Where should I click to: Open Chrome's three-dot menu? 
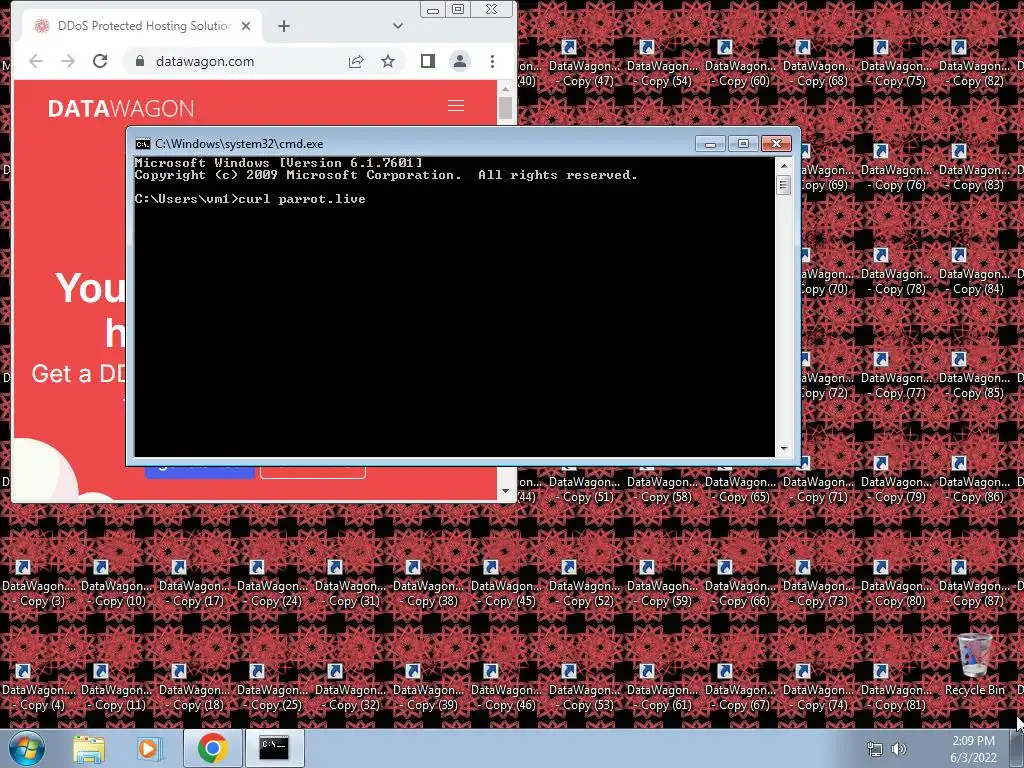[492, 61]
